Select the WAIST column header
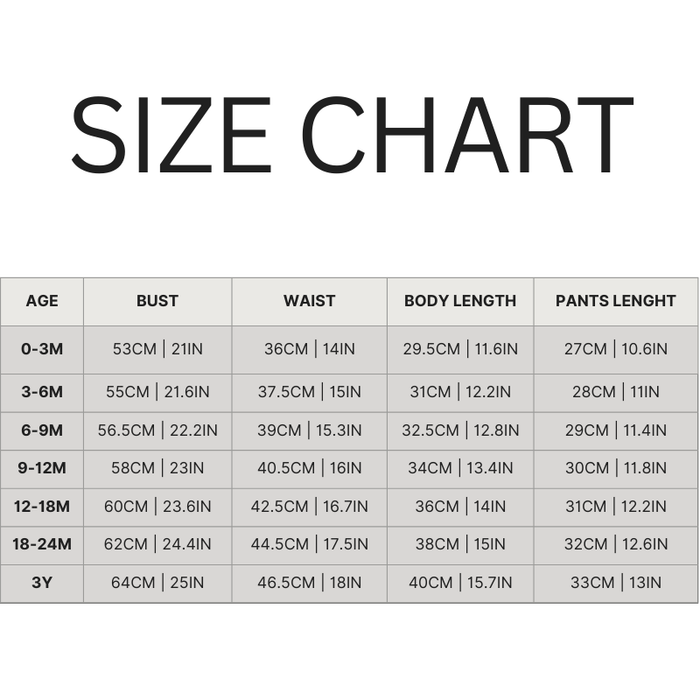 (309, 301)
